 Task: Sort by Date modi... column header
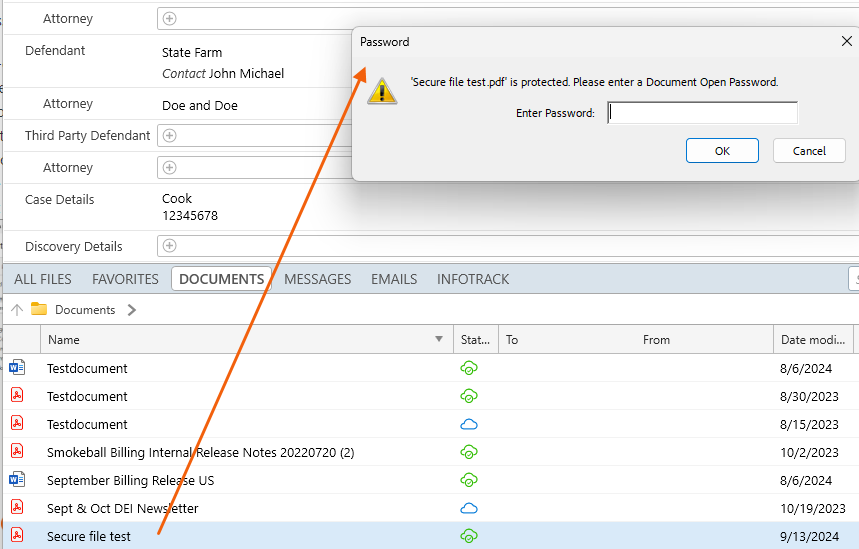coord(813,340)
